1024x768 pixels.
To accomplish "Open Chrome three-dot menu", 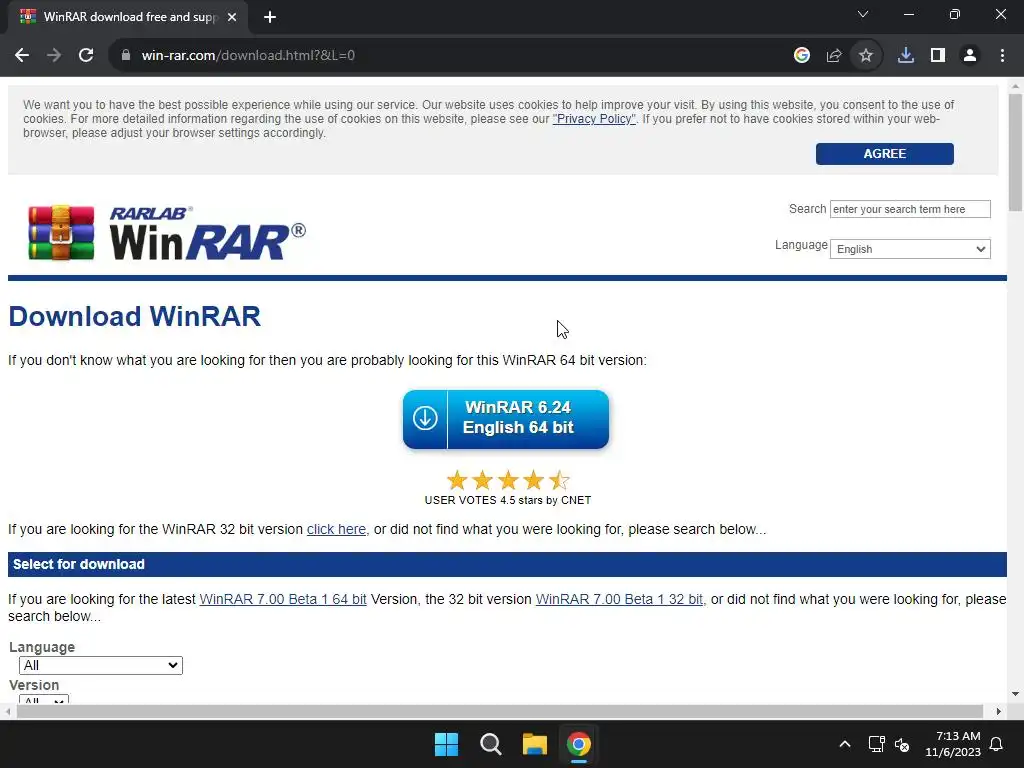I will 1002,56.
